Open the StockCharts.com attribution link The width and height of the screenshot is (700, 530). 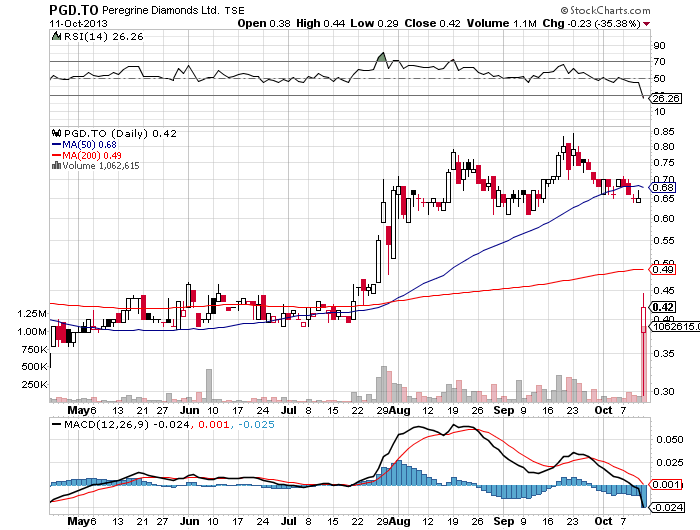pos(606,10)
